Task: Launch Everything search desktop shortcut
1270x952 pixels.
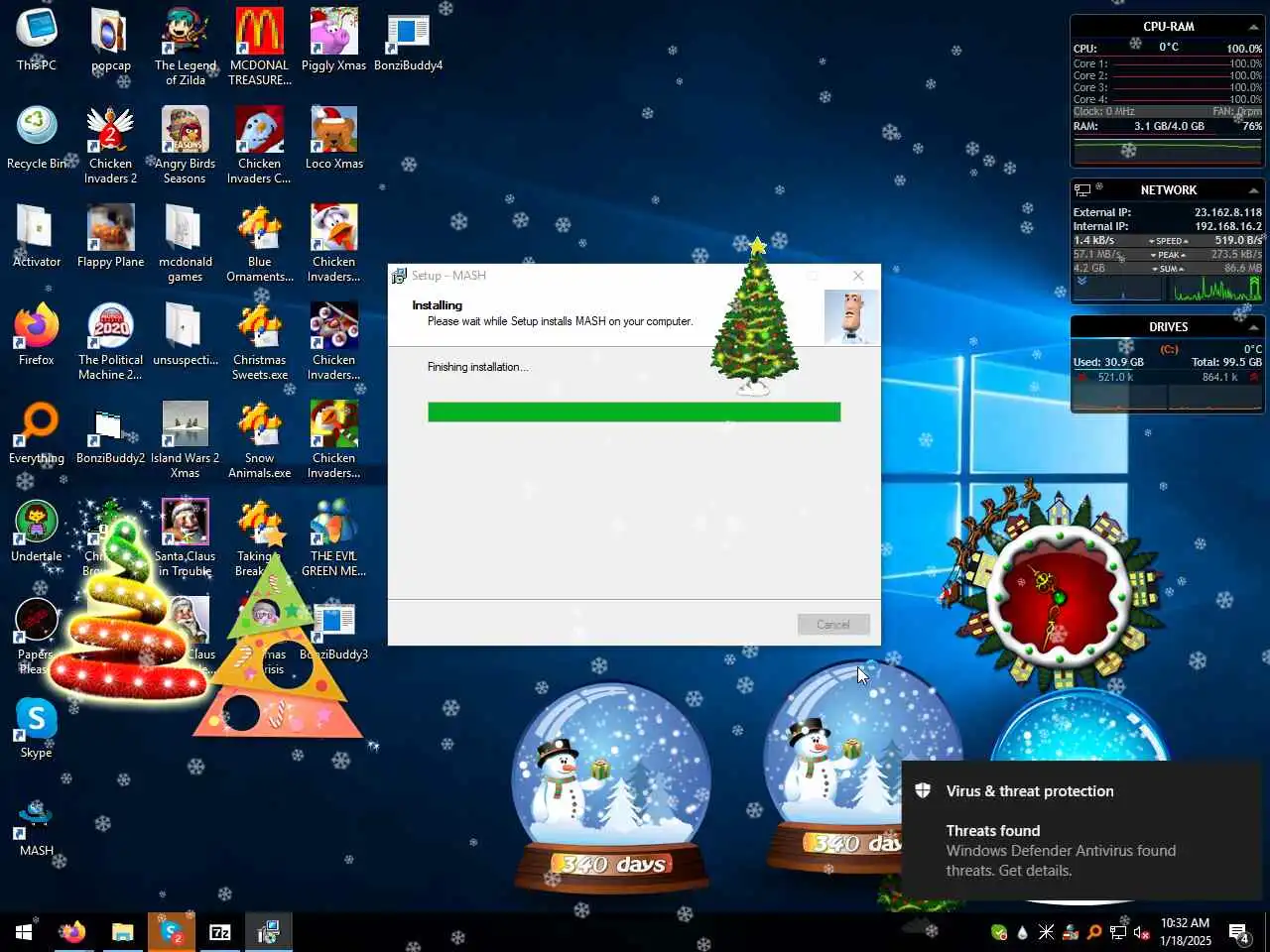Action: click(x=37, y=432)
